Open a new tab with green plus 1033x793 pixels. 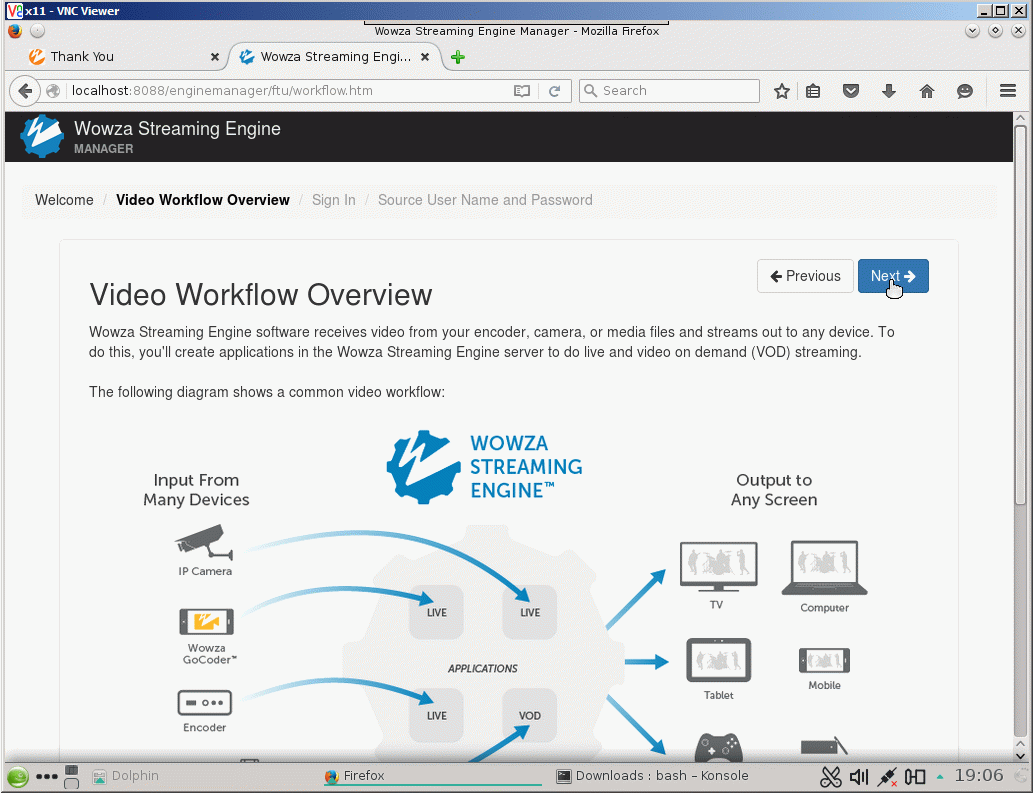click(458, 57)
